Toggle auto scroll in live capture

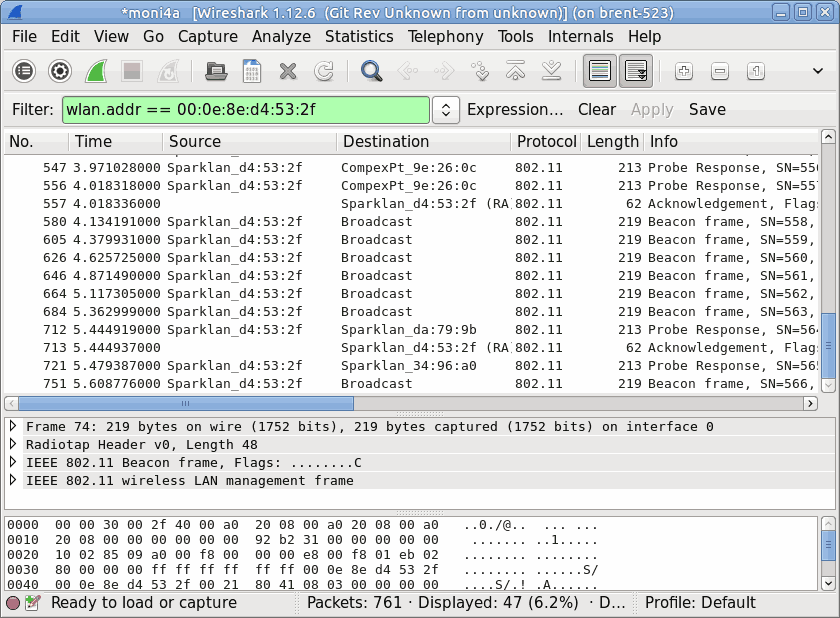(x=636, y=71)
